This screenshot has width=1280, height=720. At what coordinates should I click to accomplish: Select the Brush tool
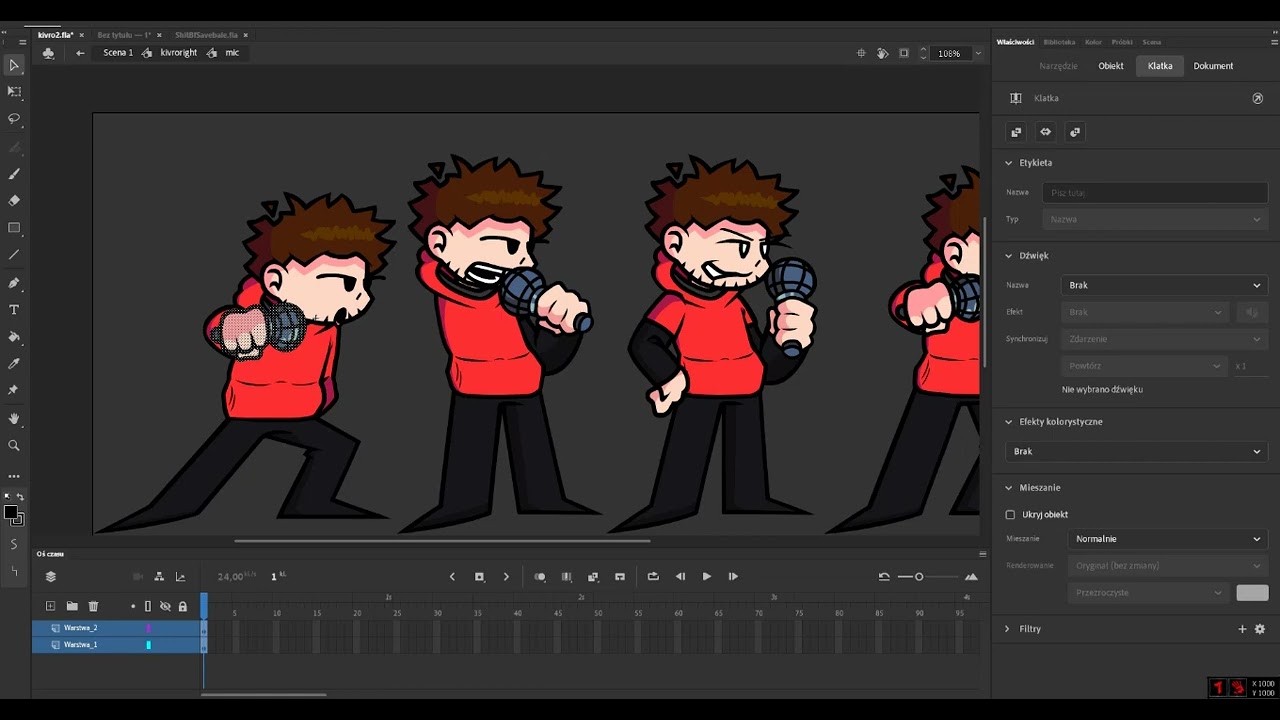(x=14, y=174)
